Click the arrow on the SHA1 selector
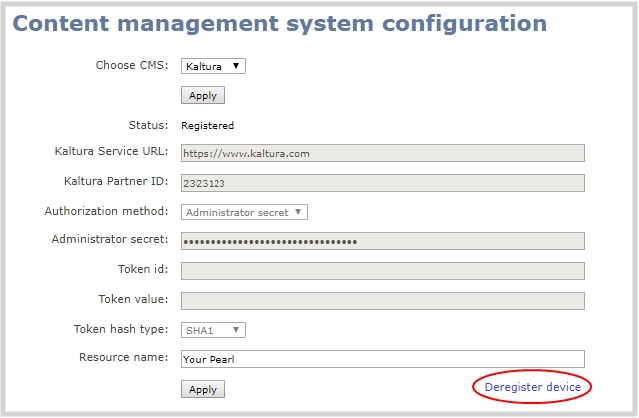639x418 pixels. [236, 330]
